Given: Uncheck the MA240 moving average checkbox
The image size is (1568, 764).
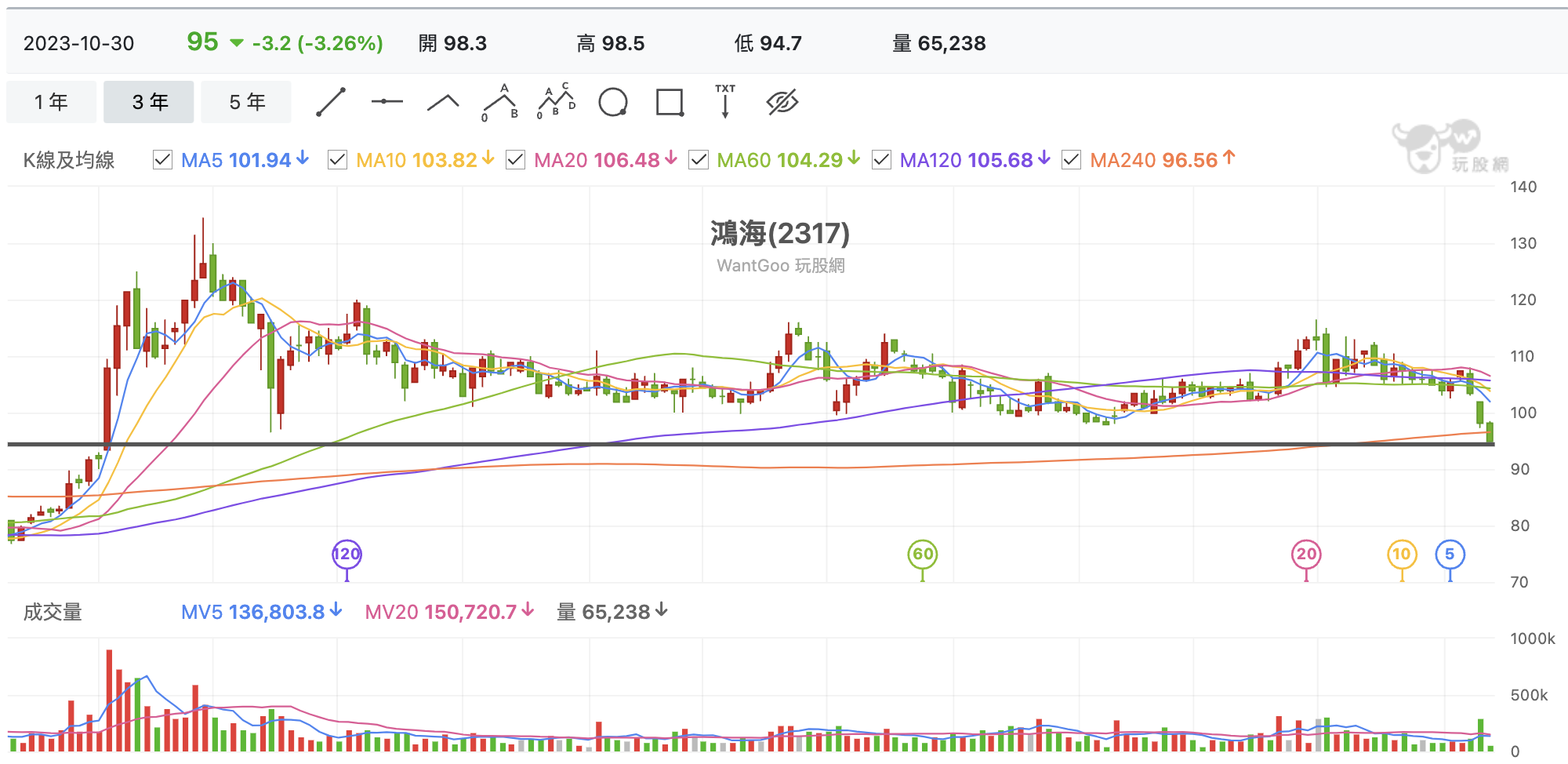Looking at the screenshot, I should [1071, 160].
